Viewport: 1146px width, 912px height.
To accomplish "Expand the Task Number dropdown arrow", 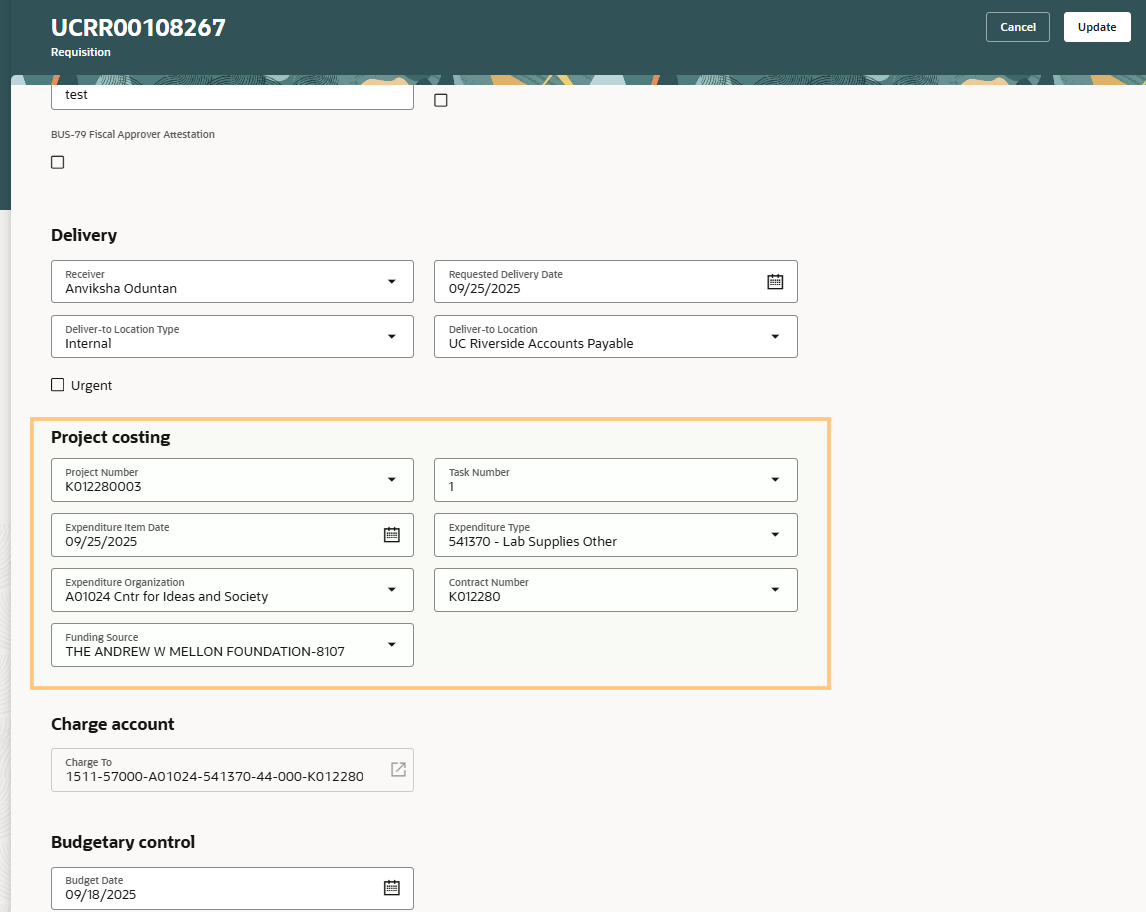I will tap(775, 480).
